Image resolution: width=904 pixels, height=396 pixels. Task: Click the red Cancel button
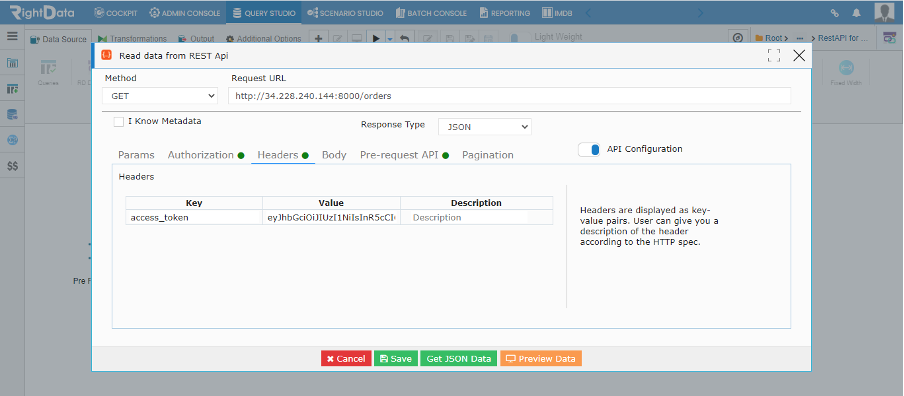[x=346, y=359]
